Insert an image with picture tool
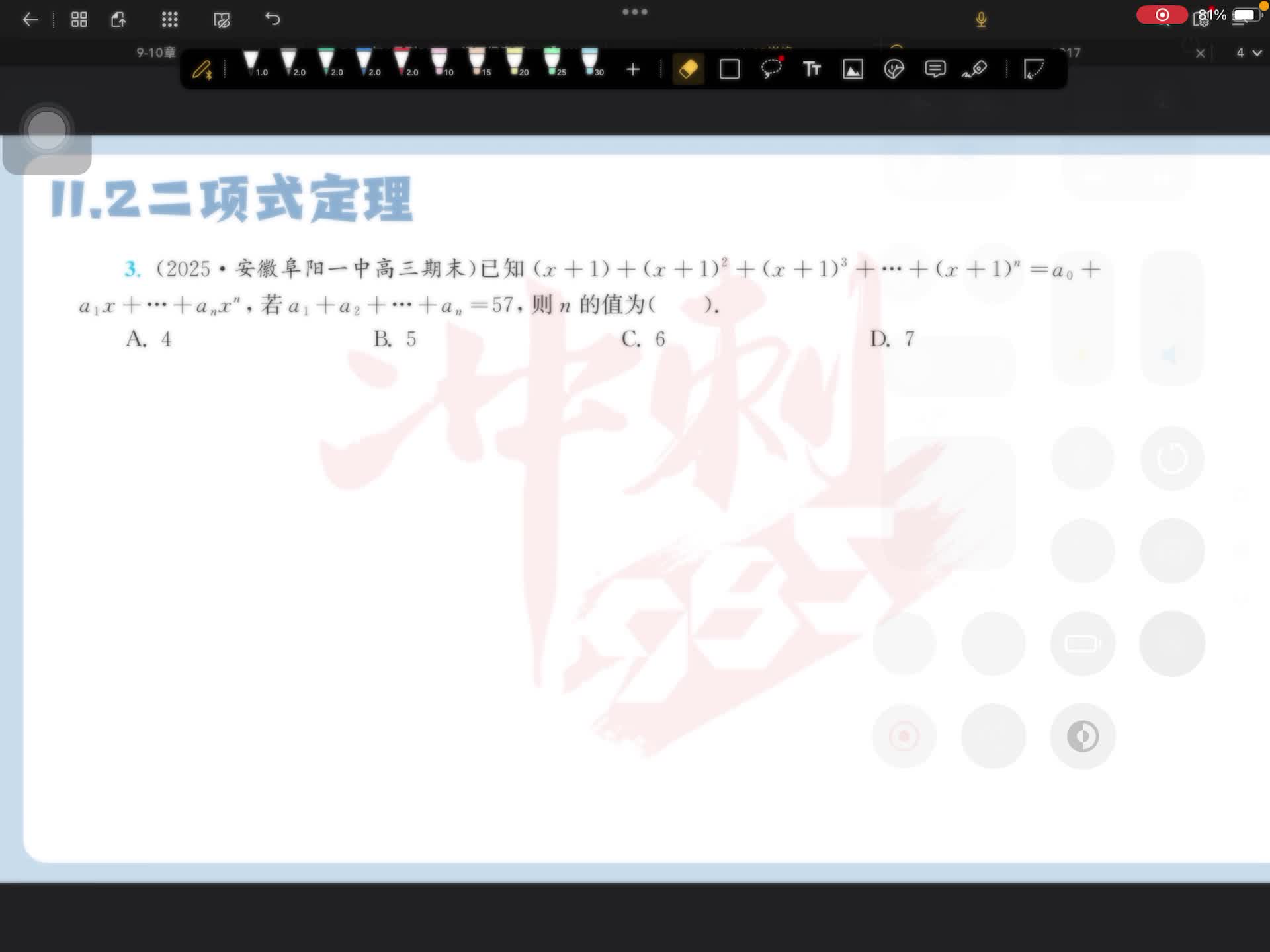Image resolution: width=1270 pixels, height=952 pixels. pos(853,69)
